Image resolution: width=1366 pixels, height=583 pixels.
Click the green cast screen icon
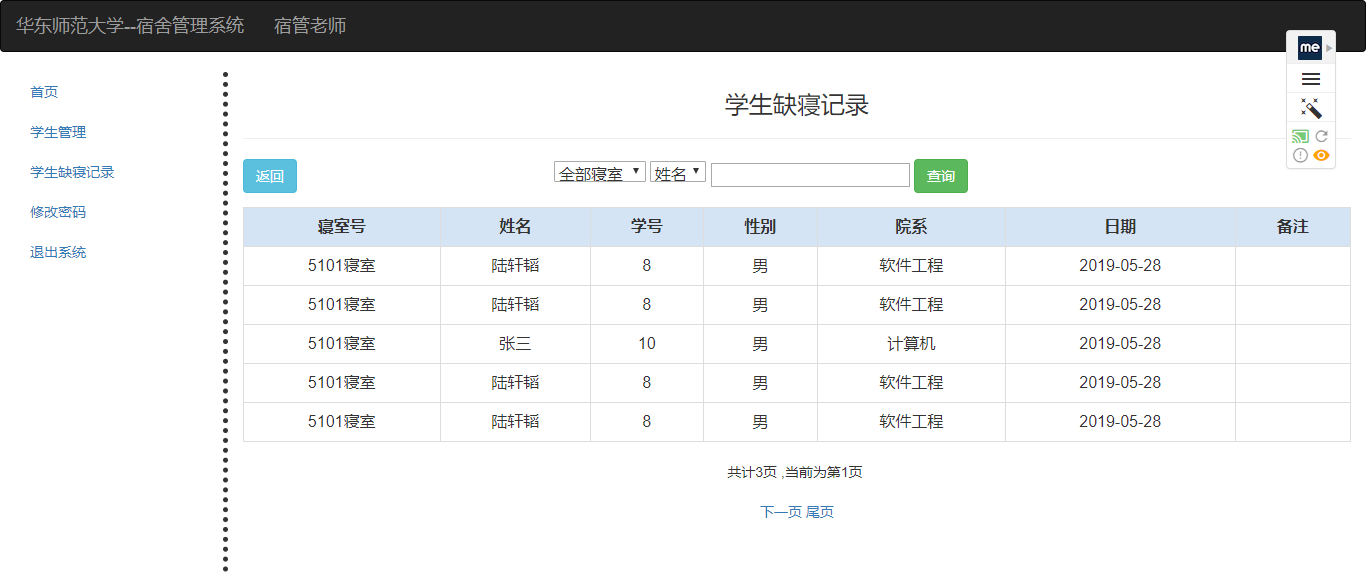click(x=1300, y=136)
